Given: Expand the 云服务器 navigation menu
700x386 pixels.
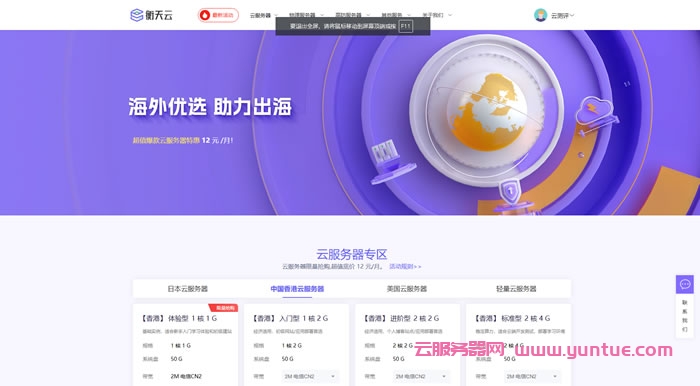Looking at the screenshot, I should pyautogui.click(x=263, y=15).
